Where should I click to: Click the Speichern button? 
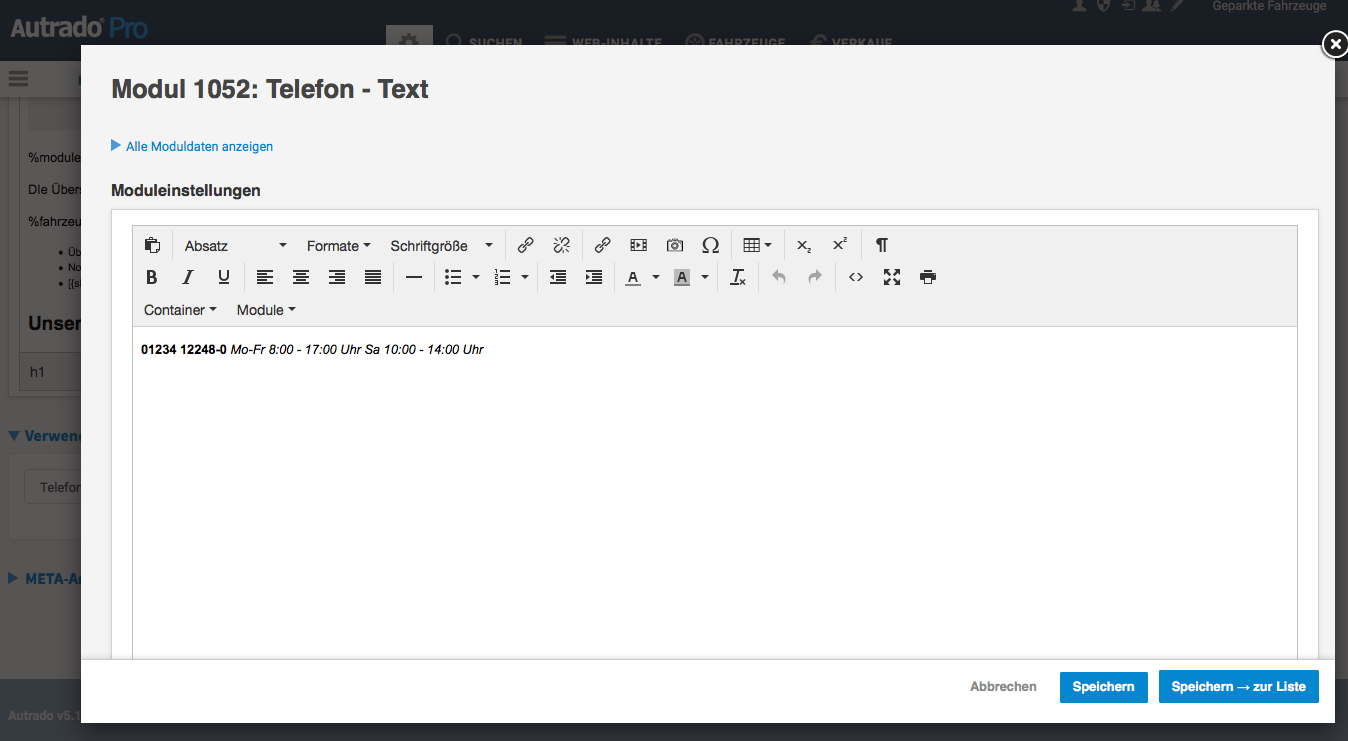[1103, 687]
